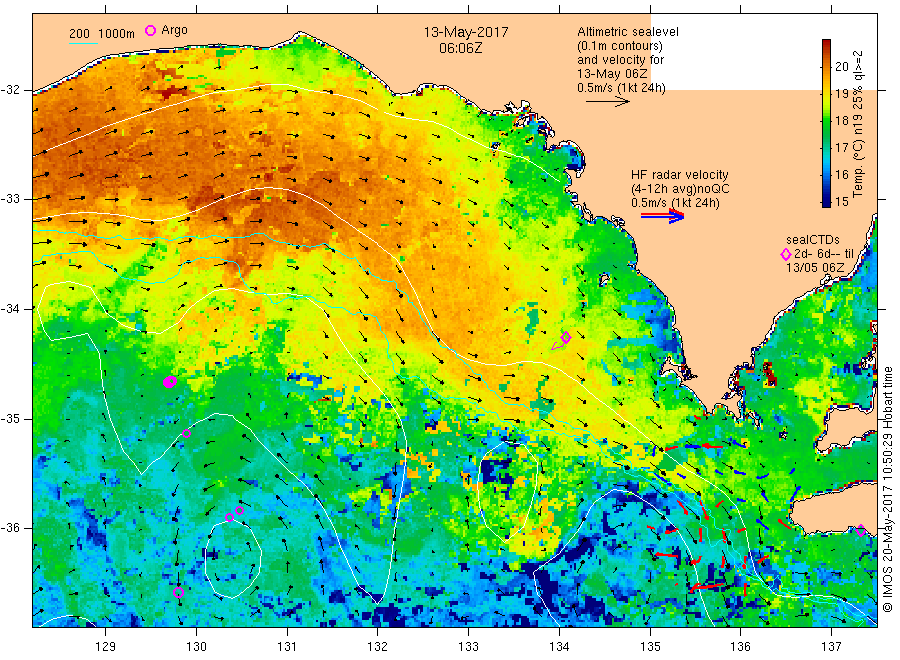Select the sealCTD diamond marker near 134E, -34.3
The width and height of the screenshot is (900, 660).
coord(566,337)
